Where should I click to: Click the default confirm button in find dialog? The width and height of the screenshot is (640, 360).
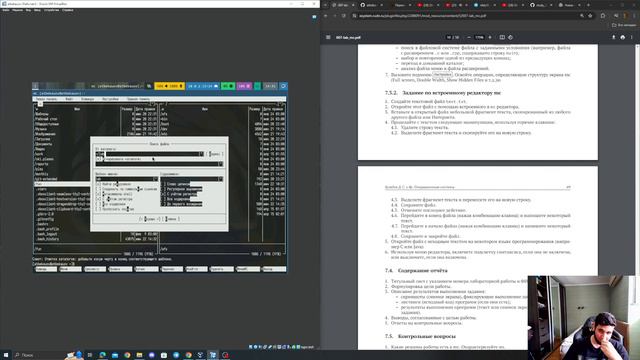click(x=150, y=219)
